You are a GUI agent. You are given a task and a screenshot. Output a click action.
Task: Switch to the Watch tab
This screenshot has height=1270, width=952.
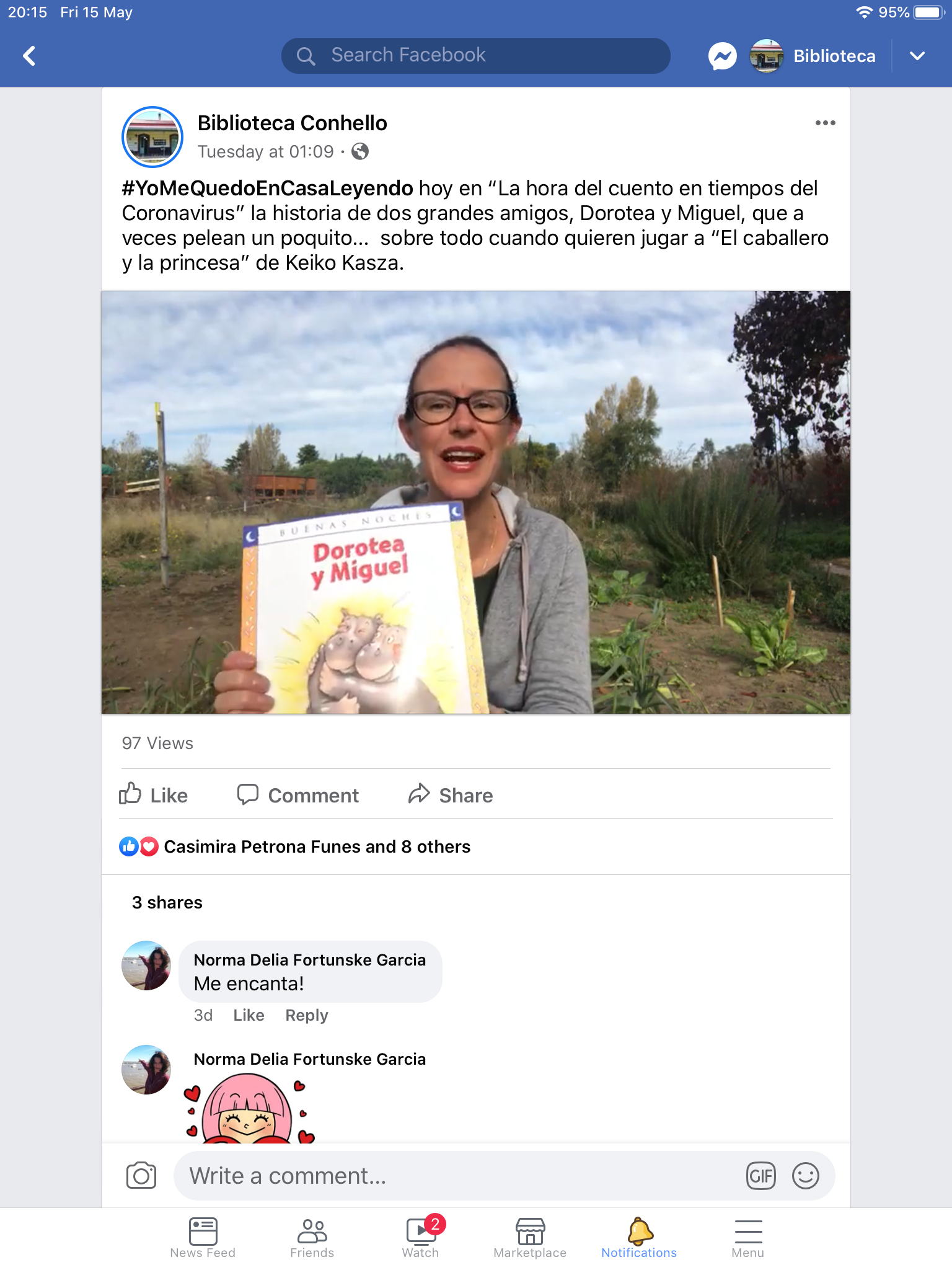click(x=421, y=1237)
